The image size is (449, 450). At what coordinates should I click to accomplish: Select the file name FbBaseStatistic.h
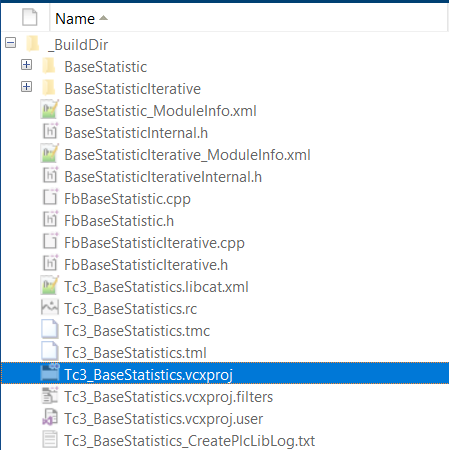[x=119, y=221]
